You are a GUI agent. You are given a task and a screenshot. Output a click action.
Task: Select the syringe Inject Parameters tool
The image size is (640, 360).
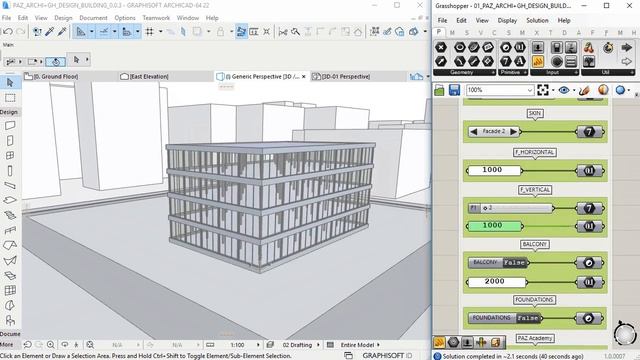pyautogui.click(x=62, y=31)
